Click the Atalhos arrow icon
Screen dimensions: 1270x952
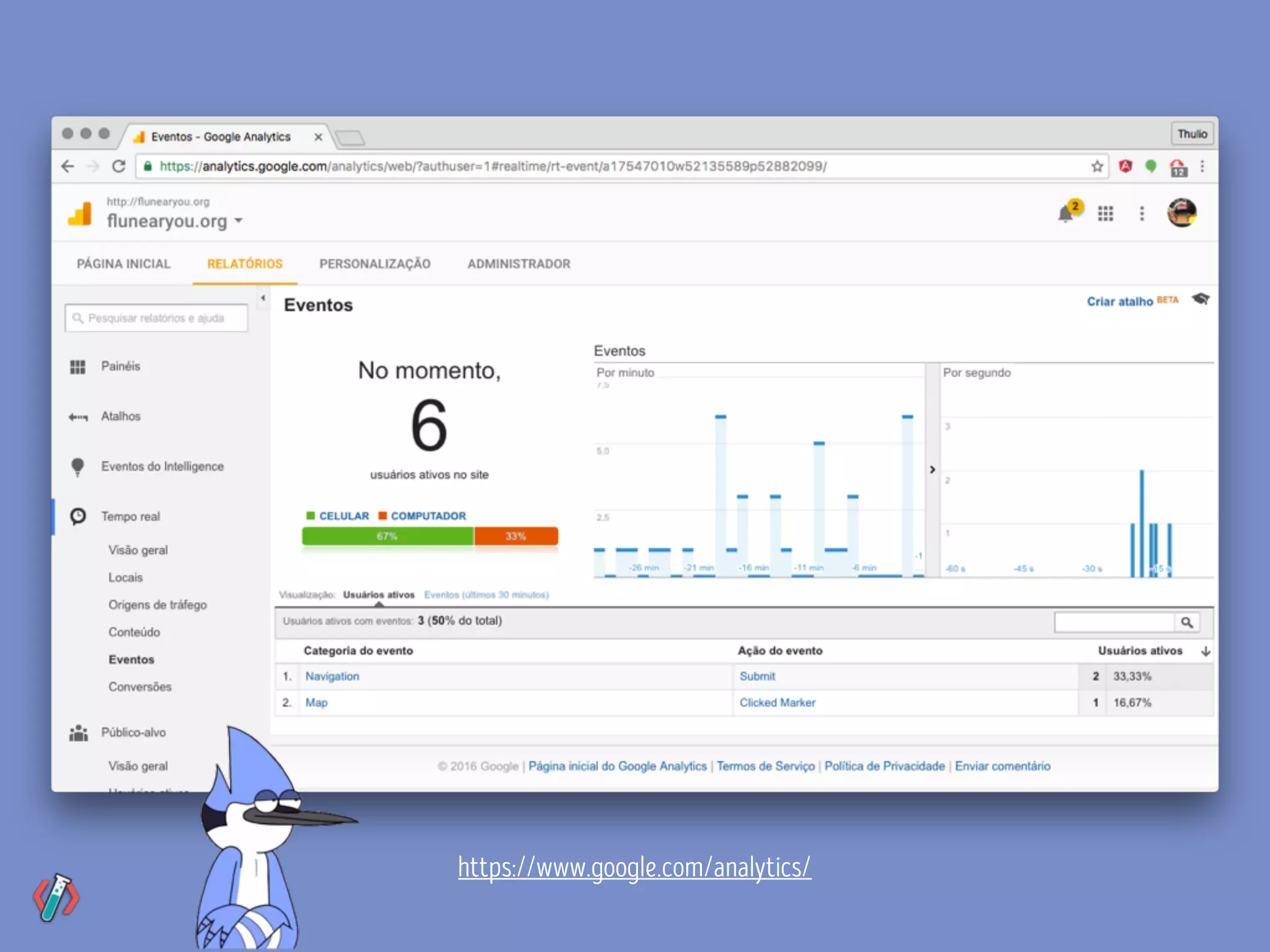78,417
